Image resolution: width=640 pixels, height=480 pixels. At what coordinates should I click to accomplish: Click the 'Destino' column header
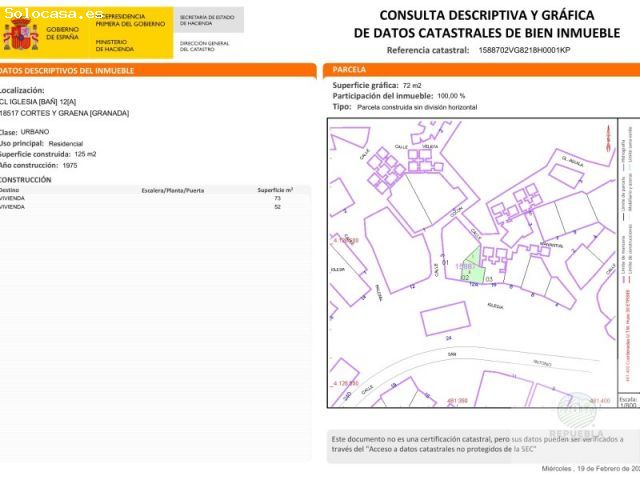click(x=9, y=190)
